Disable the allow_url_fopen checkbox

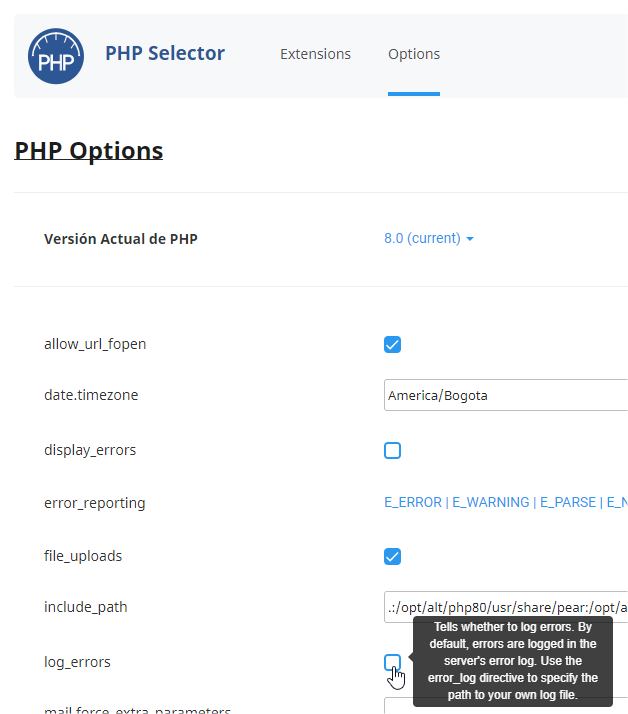click(x=393, y=345)
